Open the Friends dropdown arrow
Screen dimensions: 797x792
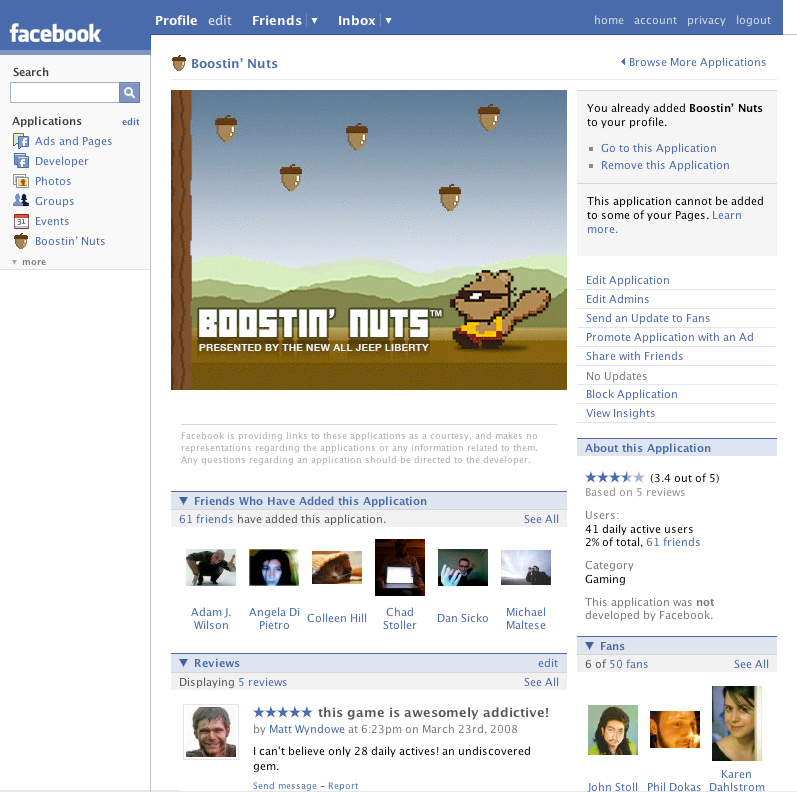[x=315, y=21]
